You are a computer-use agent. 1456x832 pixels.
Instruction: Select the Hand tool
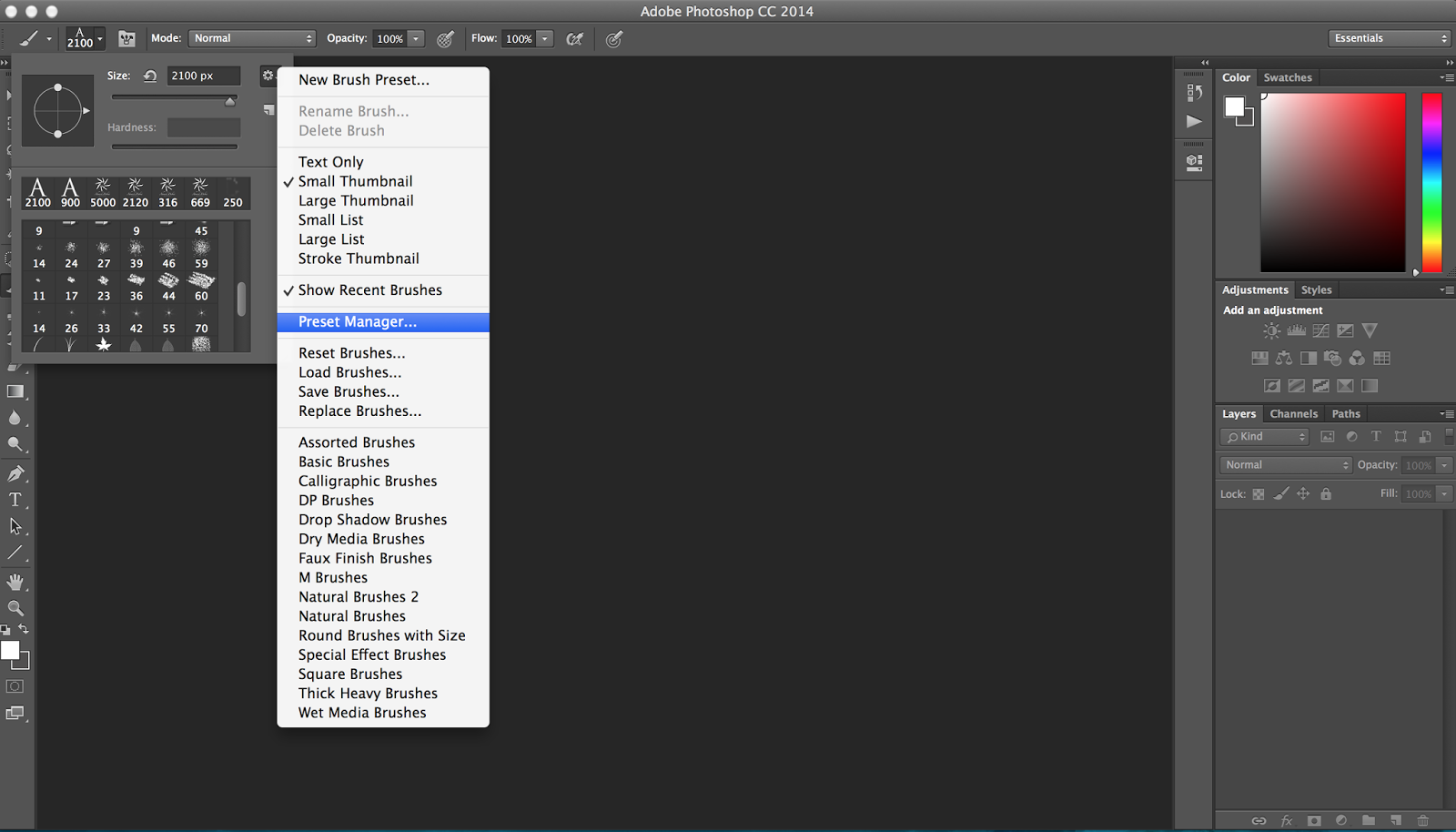pyautogui.click(x=15, y=582)
